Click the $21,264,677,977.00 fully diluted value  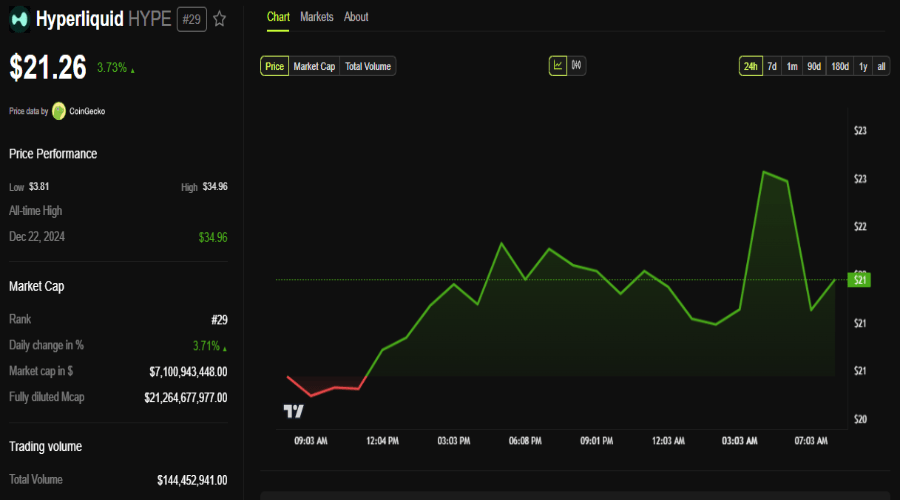(186, 397)
